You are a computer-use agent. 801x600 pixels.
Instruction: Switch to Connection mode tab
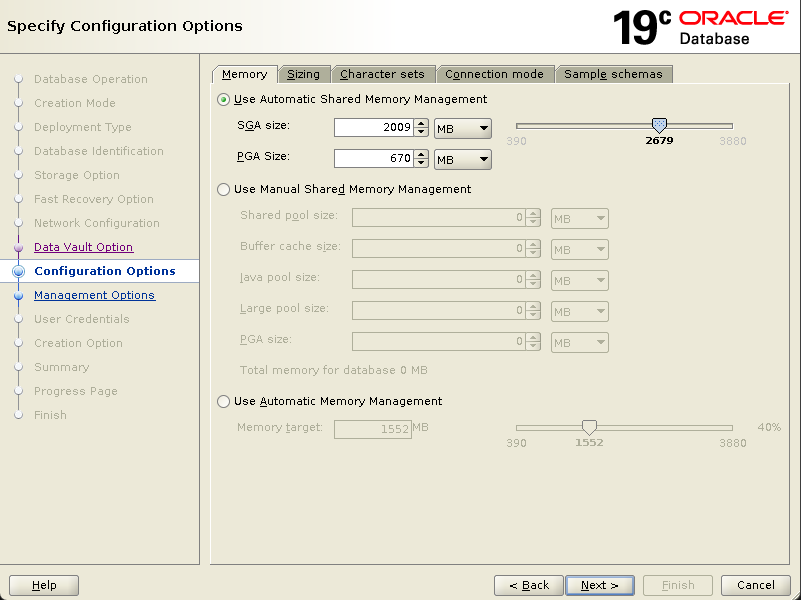coord(494,75)
